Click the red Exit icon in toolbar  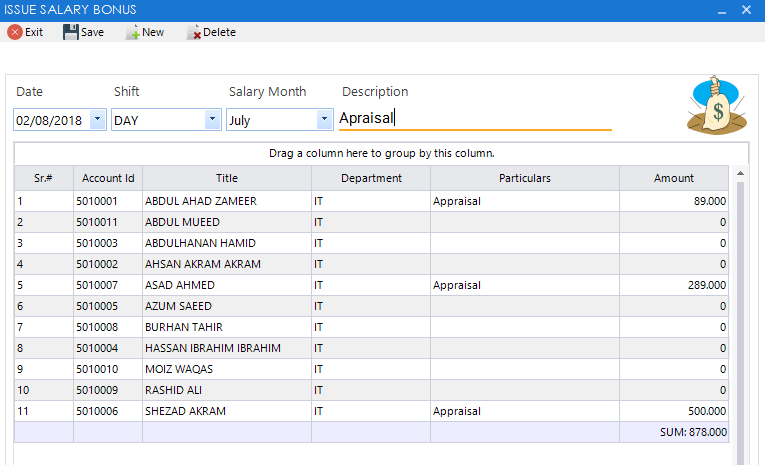[x=15, y=32]
